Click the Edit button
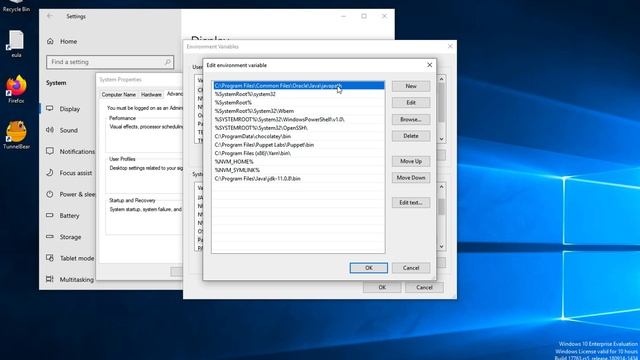This screenshot has height=360, width=640. (x=411, y=103)
